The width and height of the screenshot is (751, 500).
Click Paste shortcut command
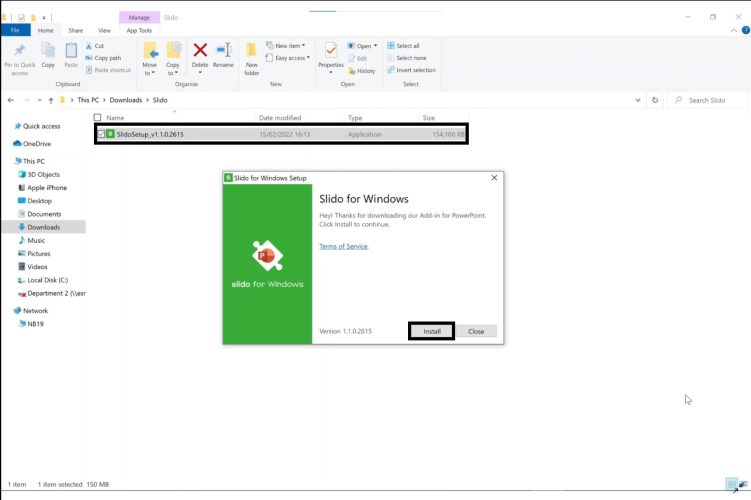click(x=108, y=70)
